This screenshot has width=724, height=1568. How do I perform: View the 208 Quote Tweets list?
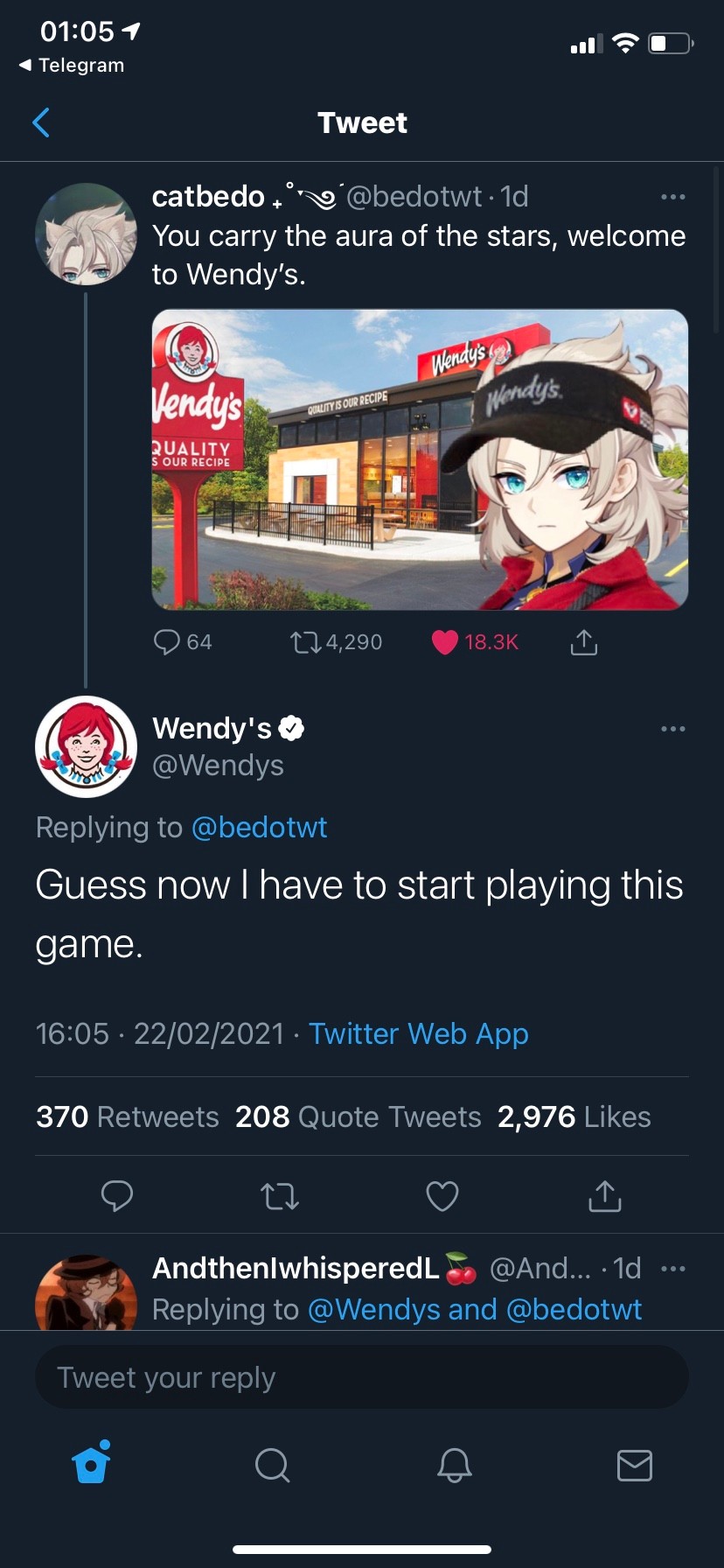click(359, 1117)
